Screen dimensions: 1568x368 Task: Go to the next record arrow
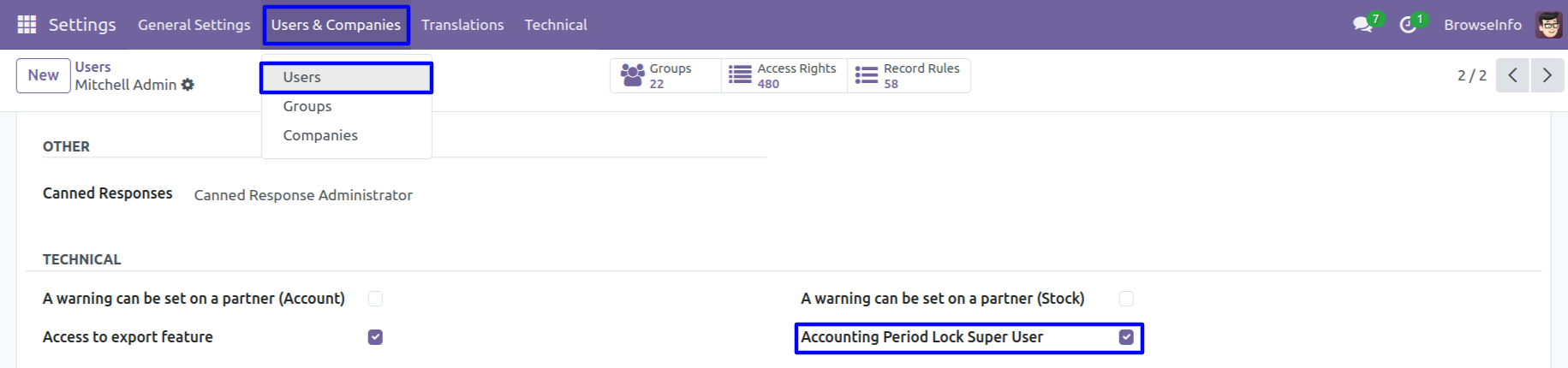[x=1547, y=75]
